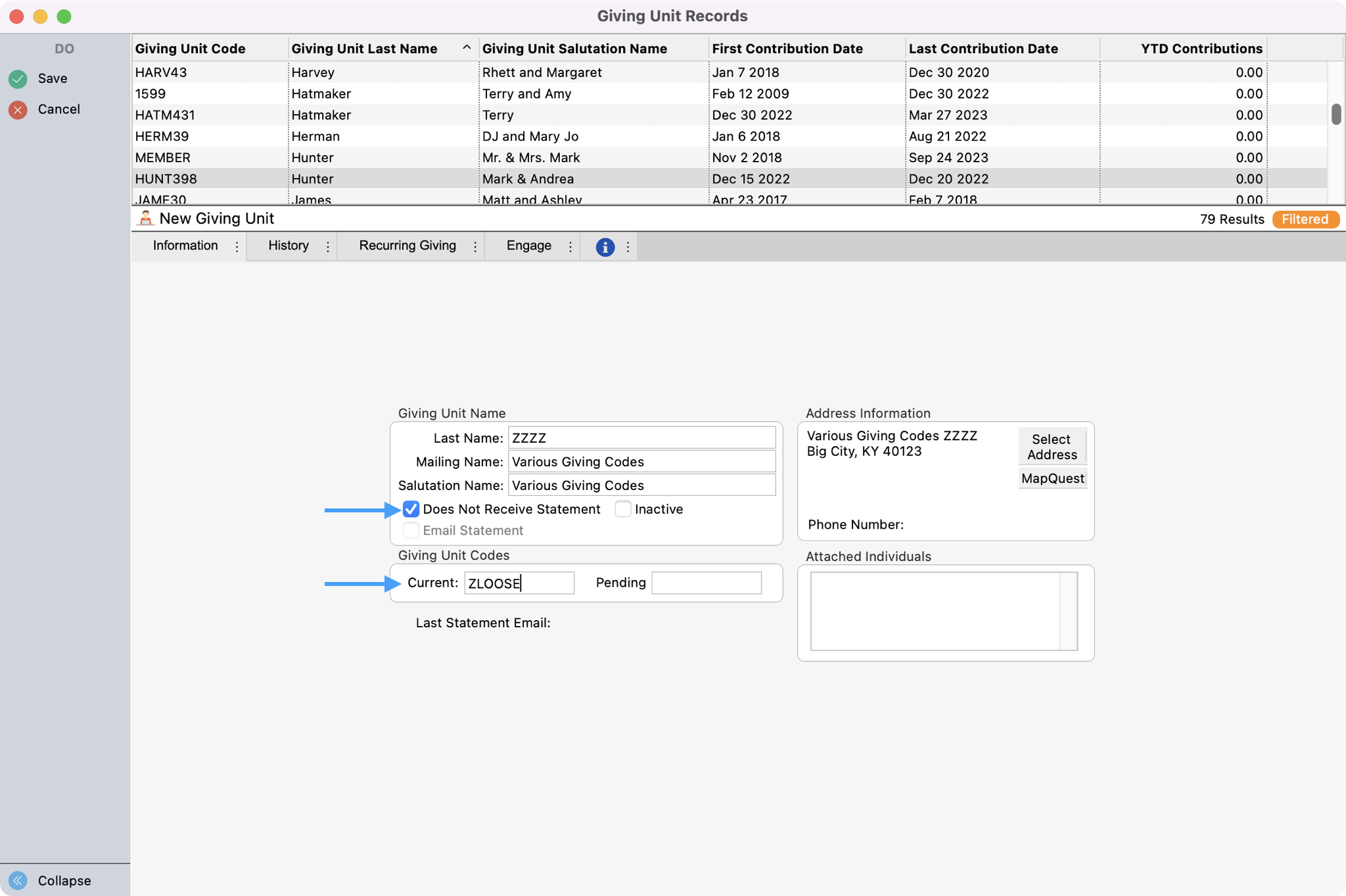
Task: Toggle sort arrow on Giving Unit Last Name
Action: [466, 48]
